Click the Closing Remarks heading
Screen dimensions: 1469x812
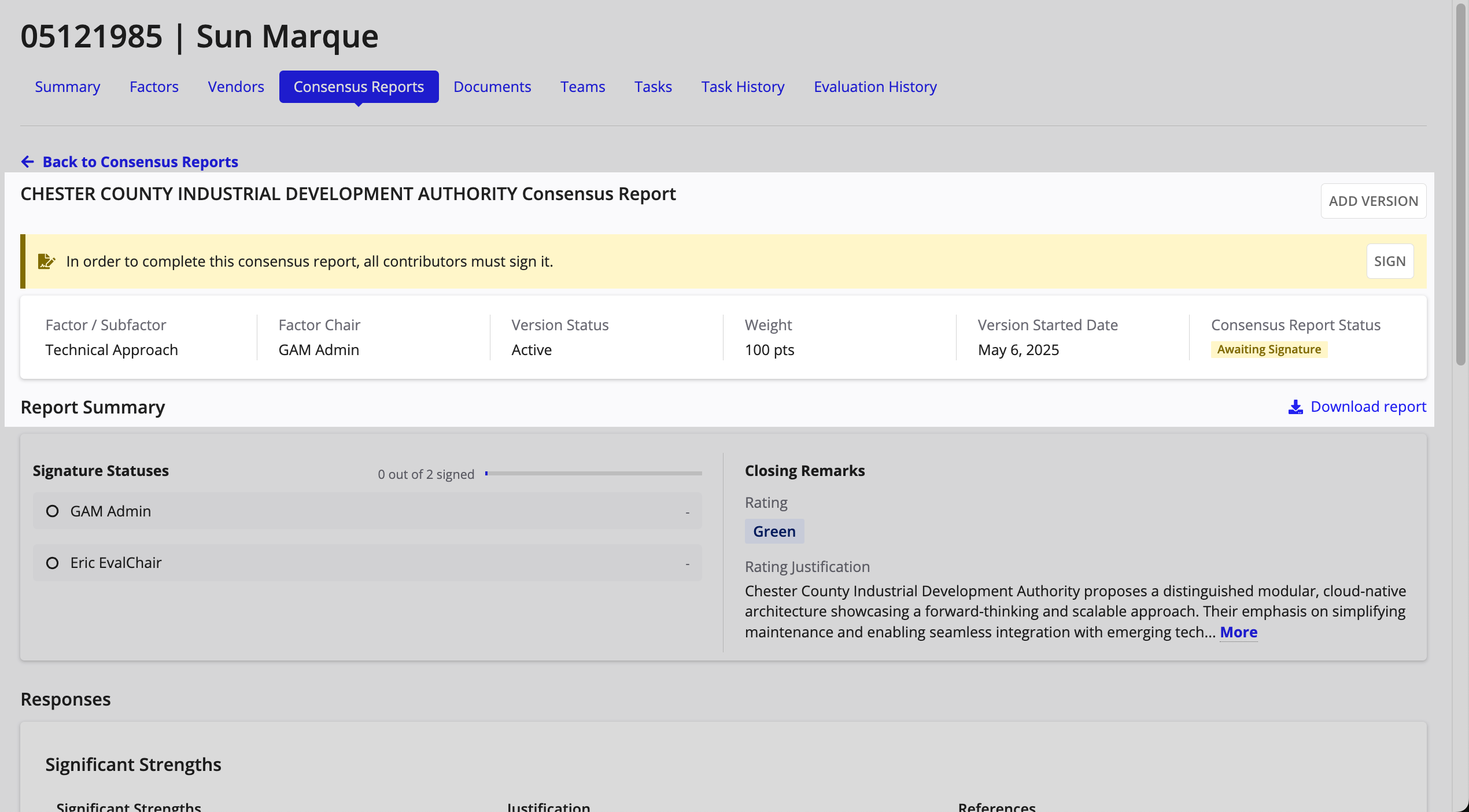pyautogui.click(x=804, y=471)
